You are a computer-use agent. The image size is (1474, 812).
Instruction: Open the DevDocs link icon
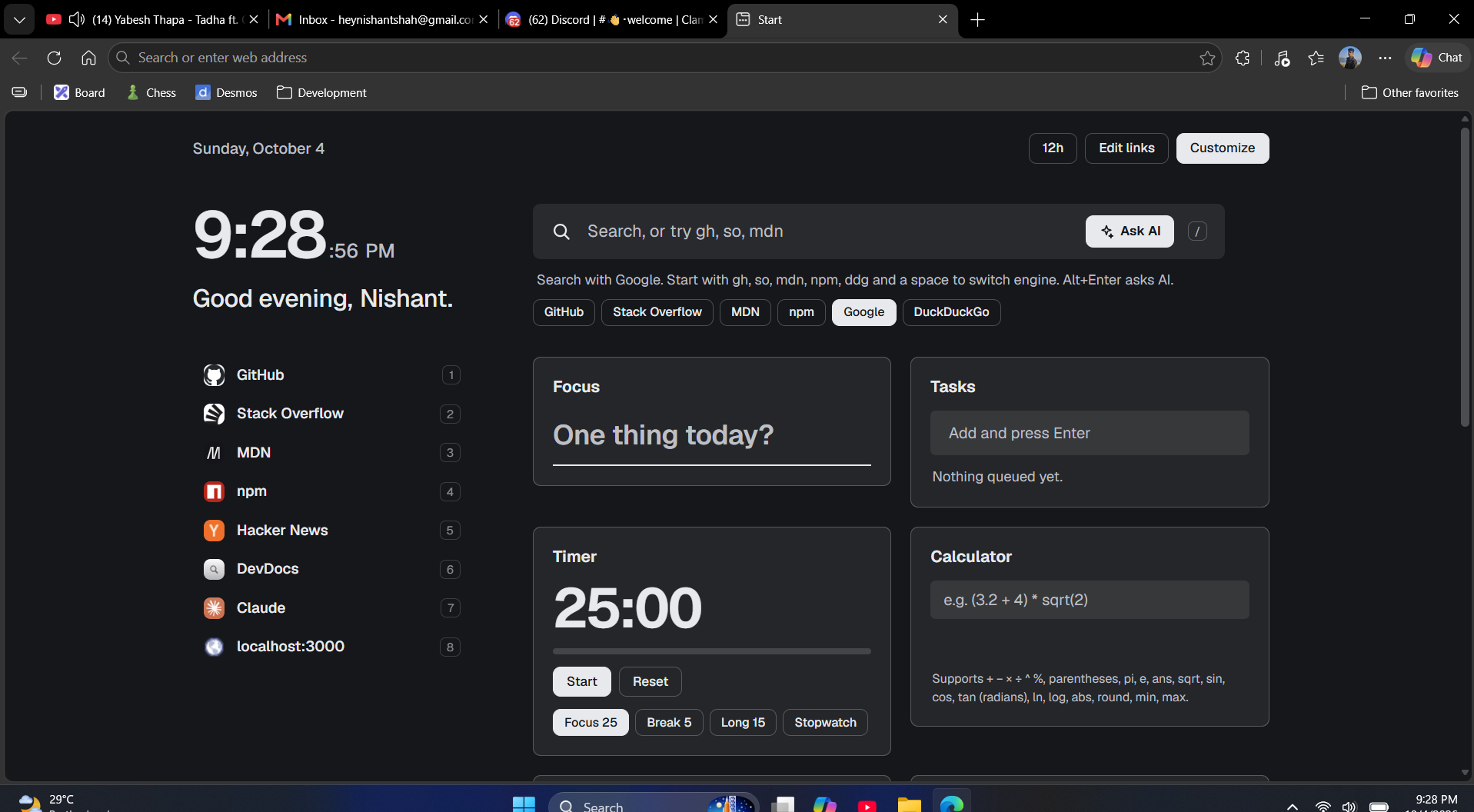click(214, 569)
